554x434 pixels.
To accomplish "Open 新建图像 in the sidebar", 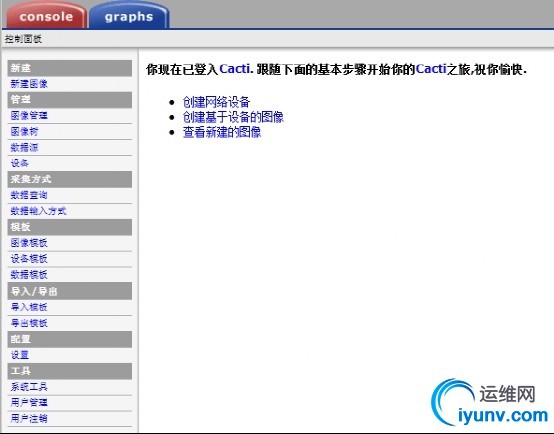I will coord(29,84).
